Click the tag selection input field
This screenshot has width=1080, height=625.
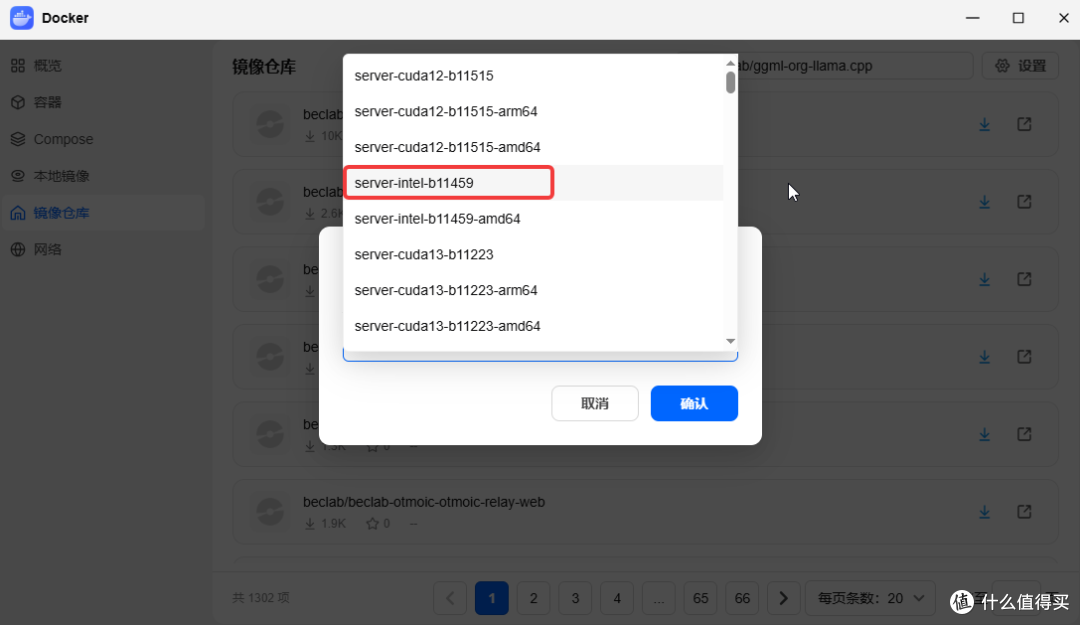[x=540, y=356]
